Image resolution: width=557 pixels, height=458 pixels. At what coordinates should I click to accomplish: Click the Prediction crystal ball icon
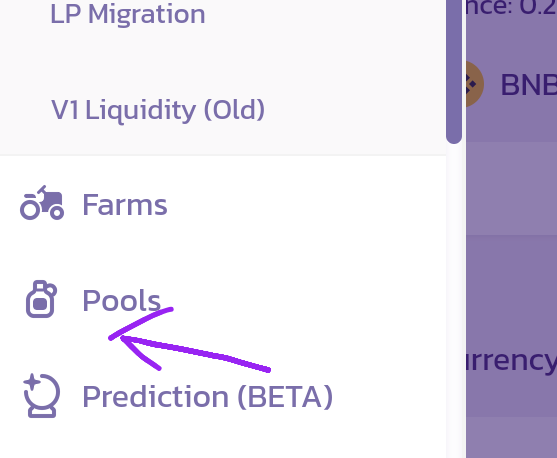point(42,395)
